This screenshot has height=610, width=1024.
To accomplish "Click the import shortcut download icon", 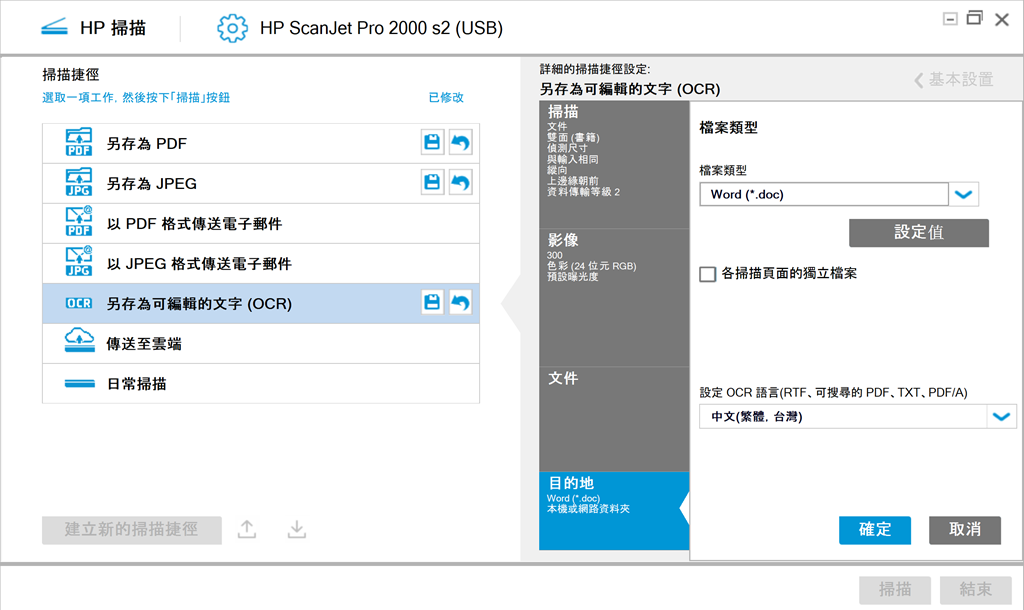I will click(x=296, y=530).
